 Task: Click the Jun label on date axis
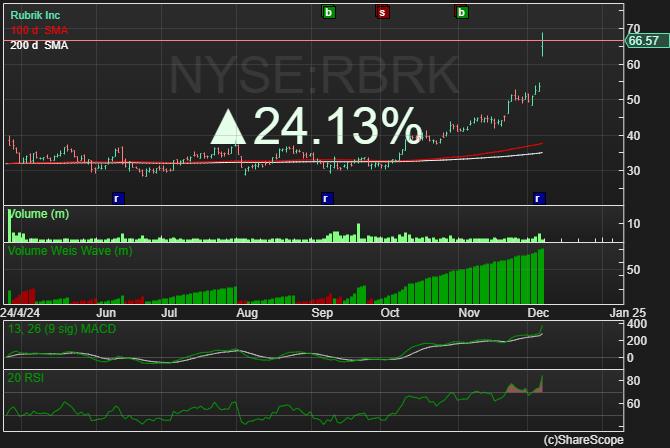point(106,313)
